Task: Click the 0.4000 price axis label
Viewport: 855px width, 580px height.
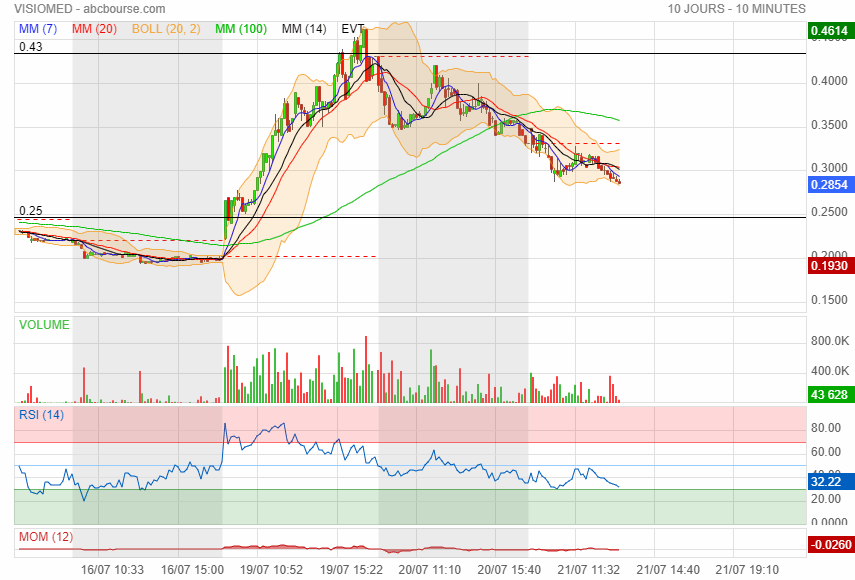Action: coord(829,81)
